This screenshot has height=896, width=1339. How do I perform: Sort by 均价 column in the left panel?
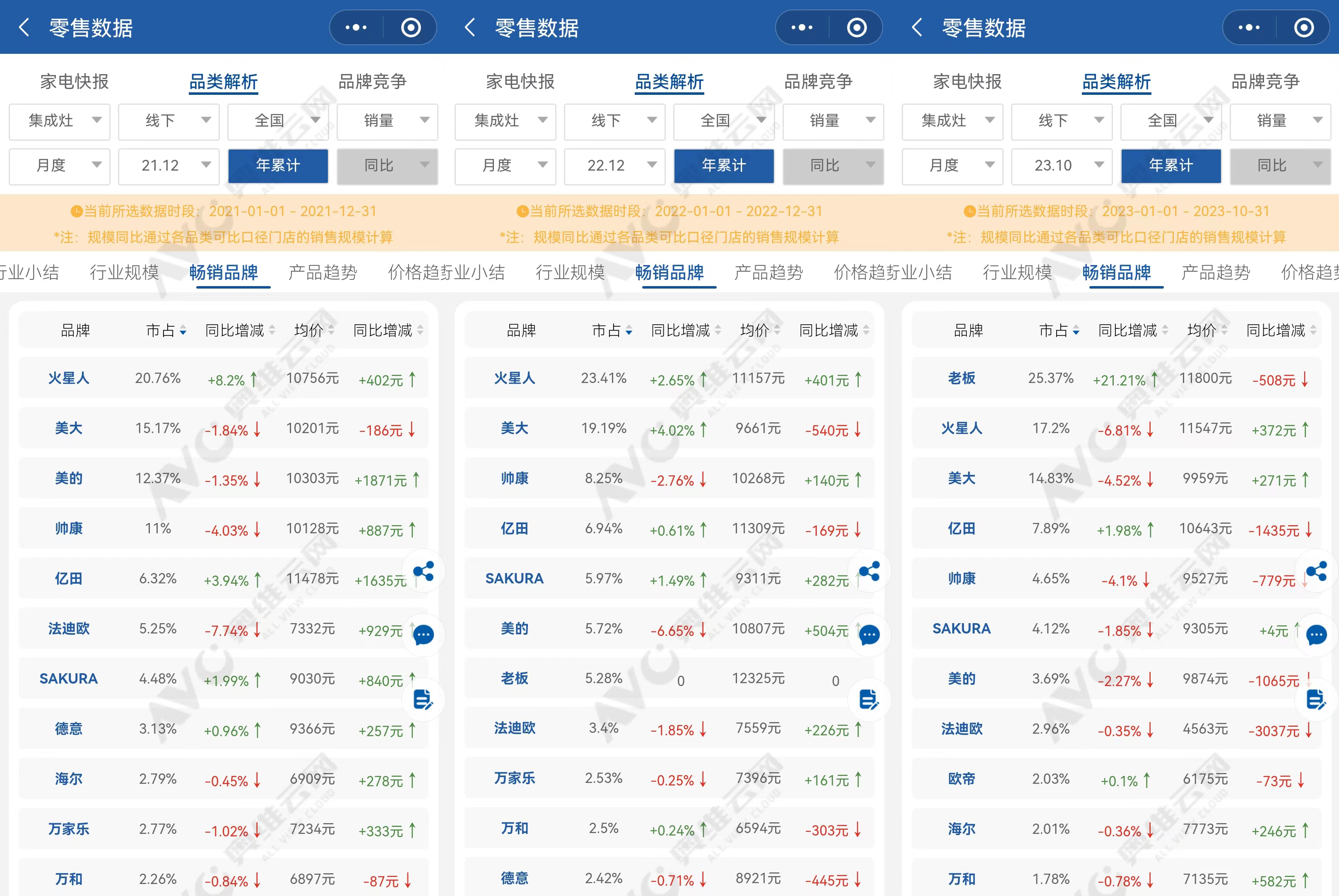click(x=313, y=330)
